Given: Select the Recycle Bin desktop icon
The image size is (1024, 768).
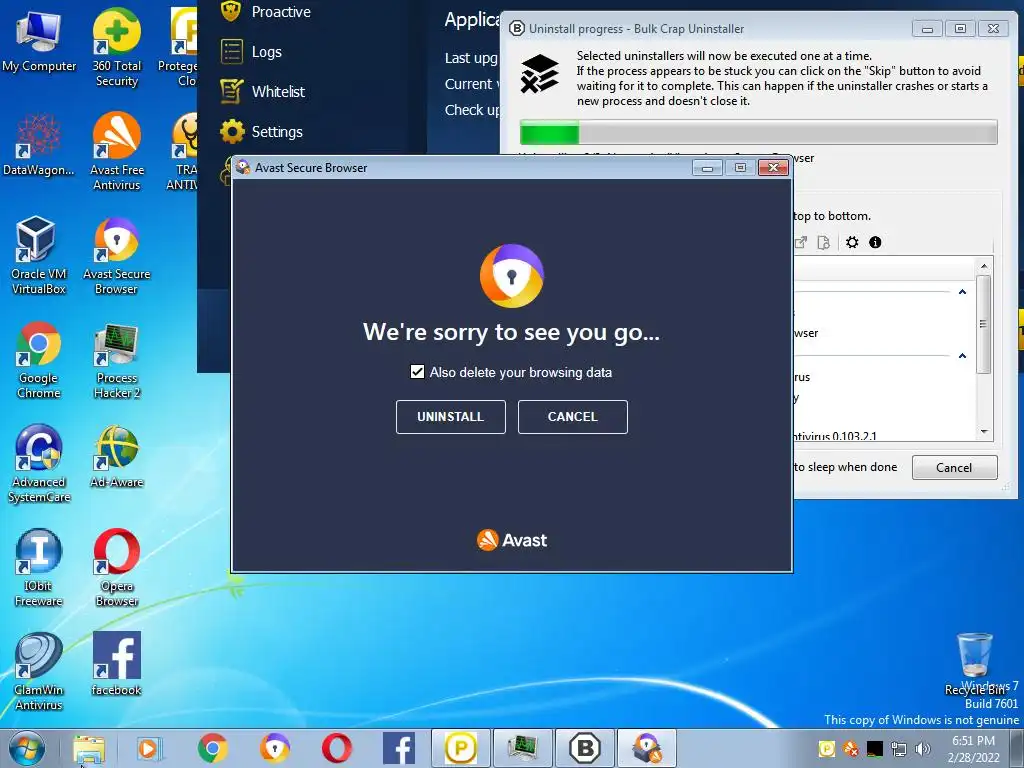Looking at the screenshot, I should pos(975,664).
